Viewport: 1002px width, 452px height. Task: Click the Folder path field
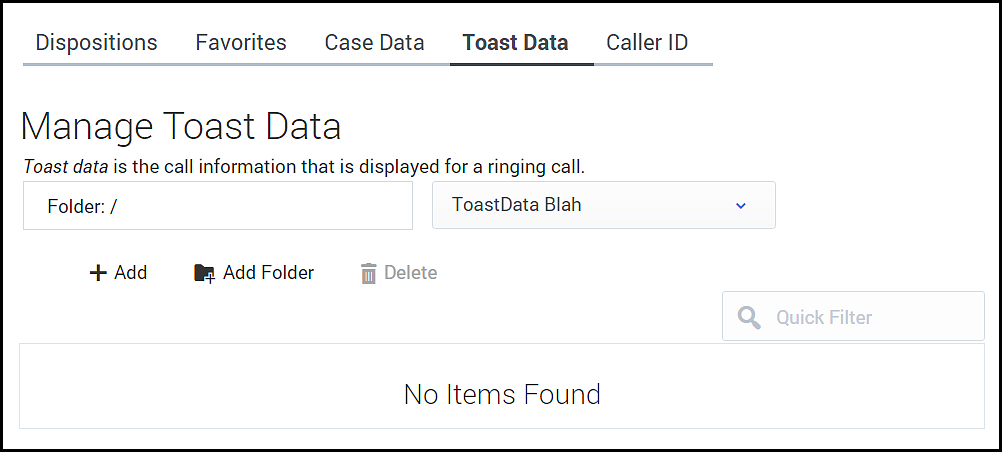[218, 206]
